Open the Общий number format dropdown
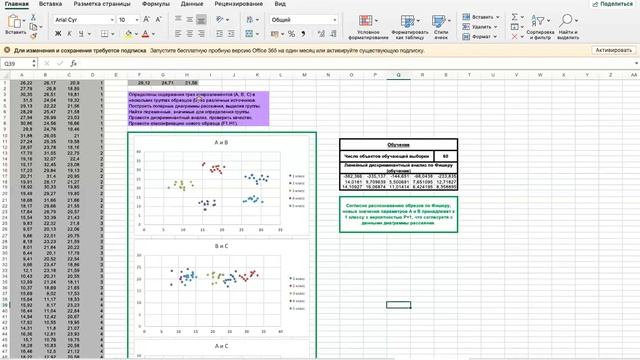Viewport: 640px width, 360px height. click(335, 20)
